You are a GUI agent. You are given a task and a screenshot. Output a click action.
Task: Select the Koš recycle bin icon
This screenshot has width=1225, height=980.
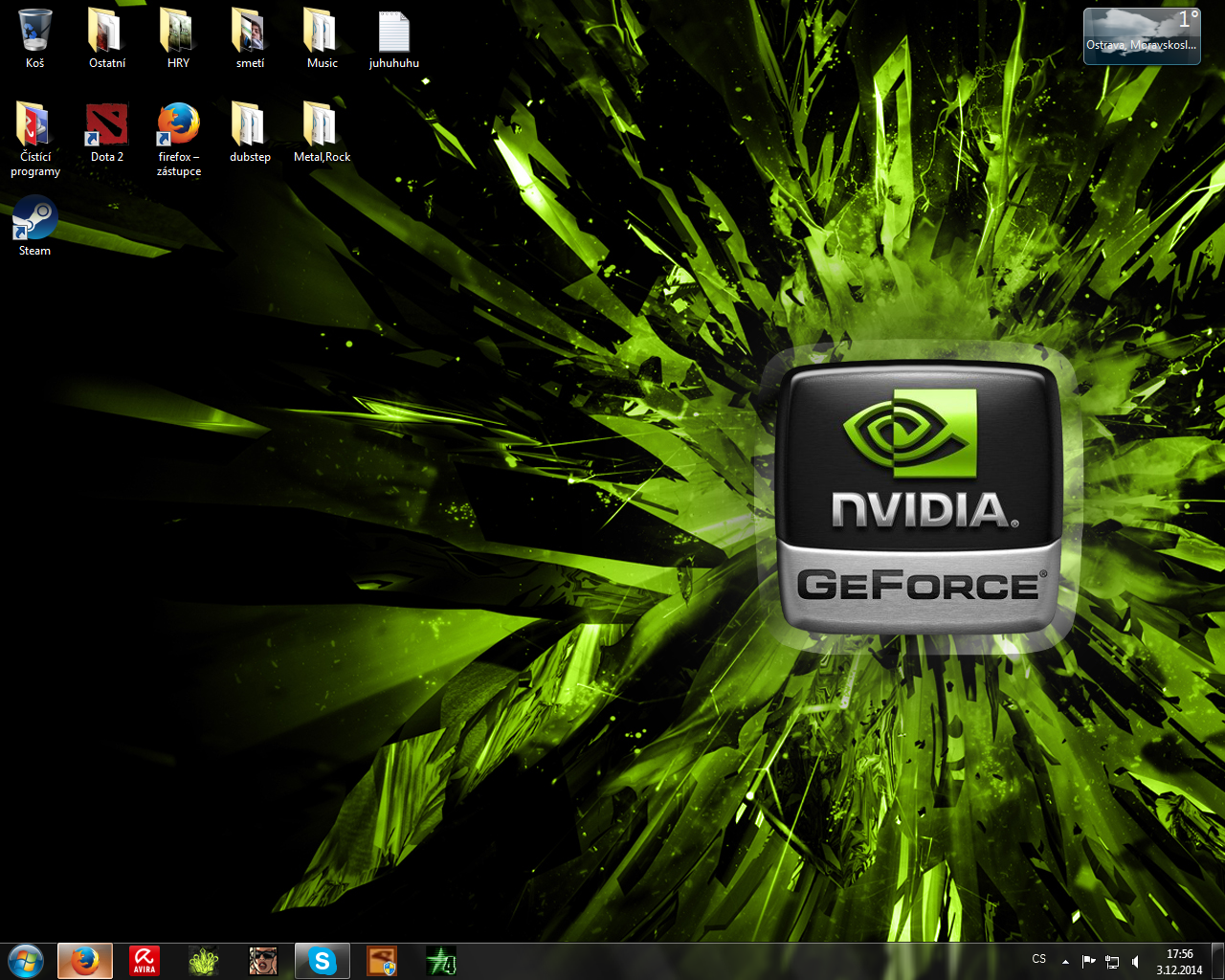tap(35, 39)
